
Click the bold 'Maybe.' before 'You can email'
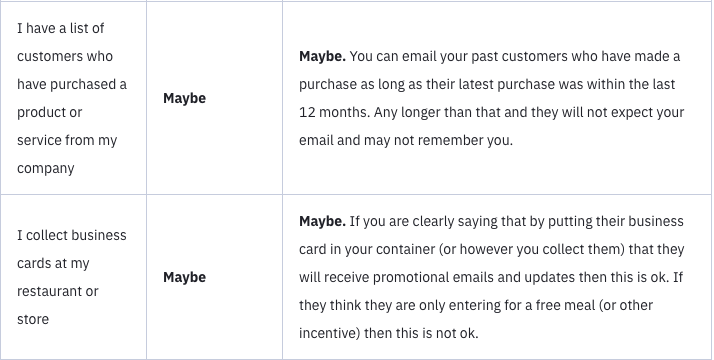(x=322, y=56)
